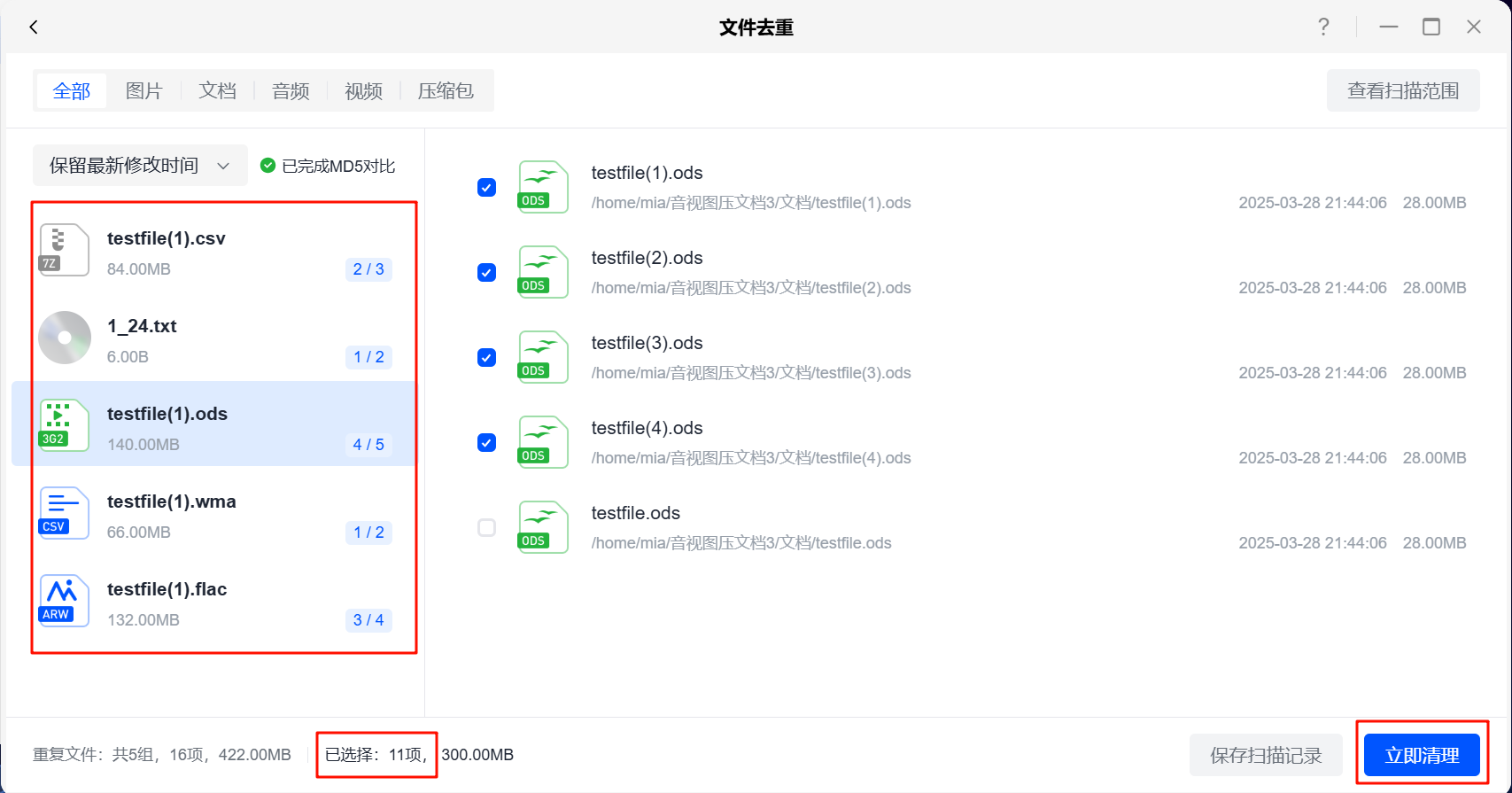Click the ODS icon for testfile.ods

(x=542, y=527)
